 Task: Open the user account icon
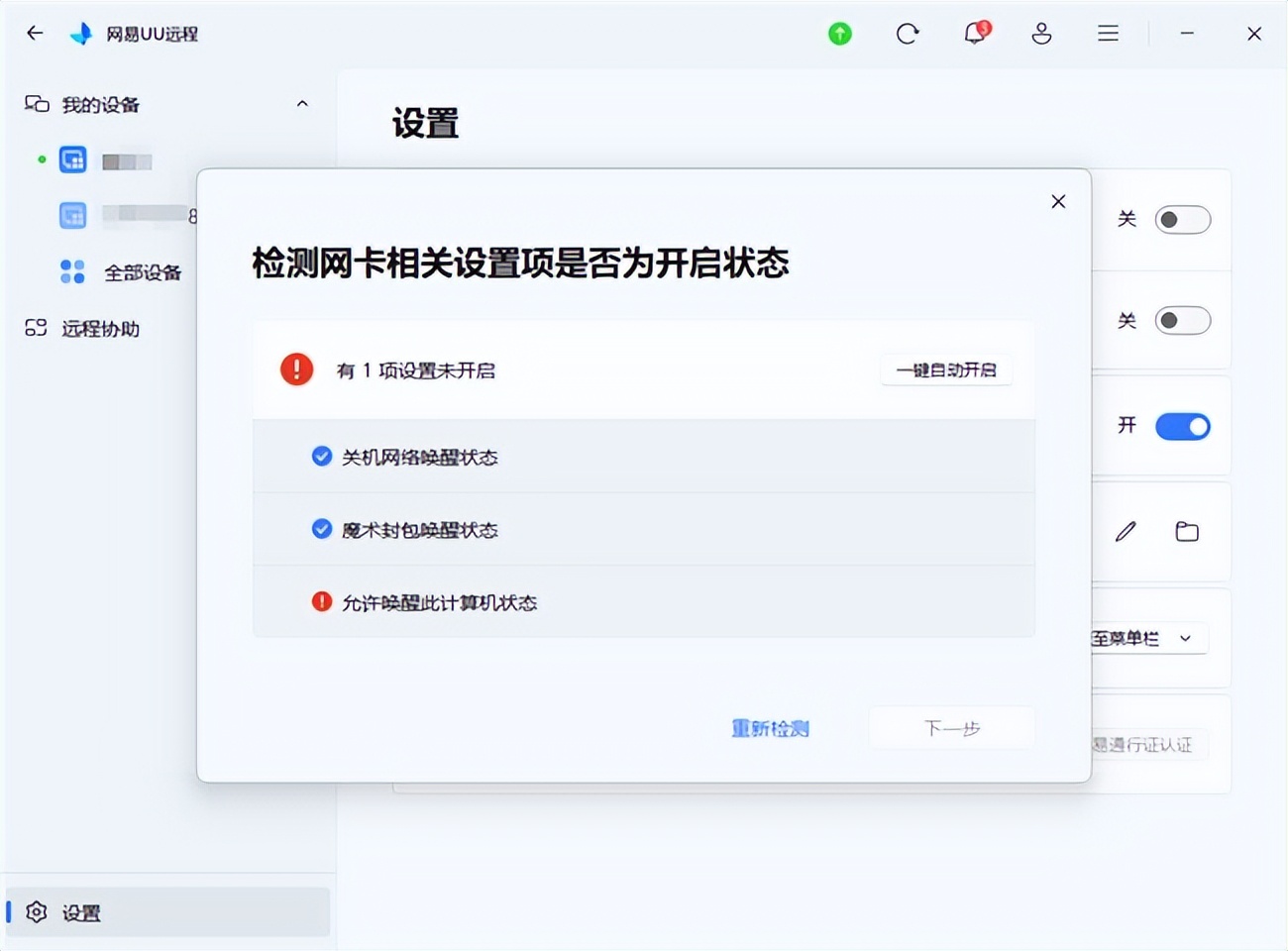(x=1041, y=33)
